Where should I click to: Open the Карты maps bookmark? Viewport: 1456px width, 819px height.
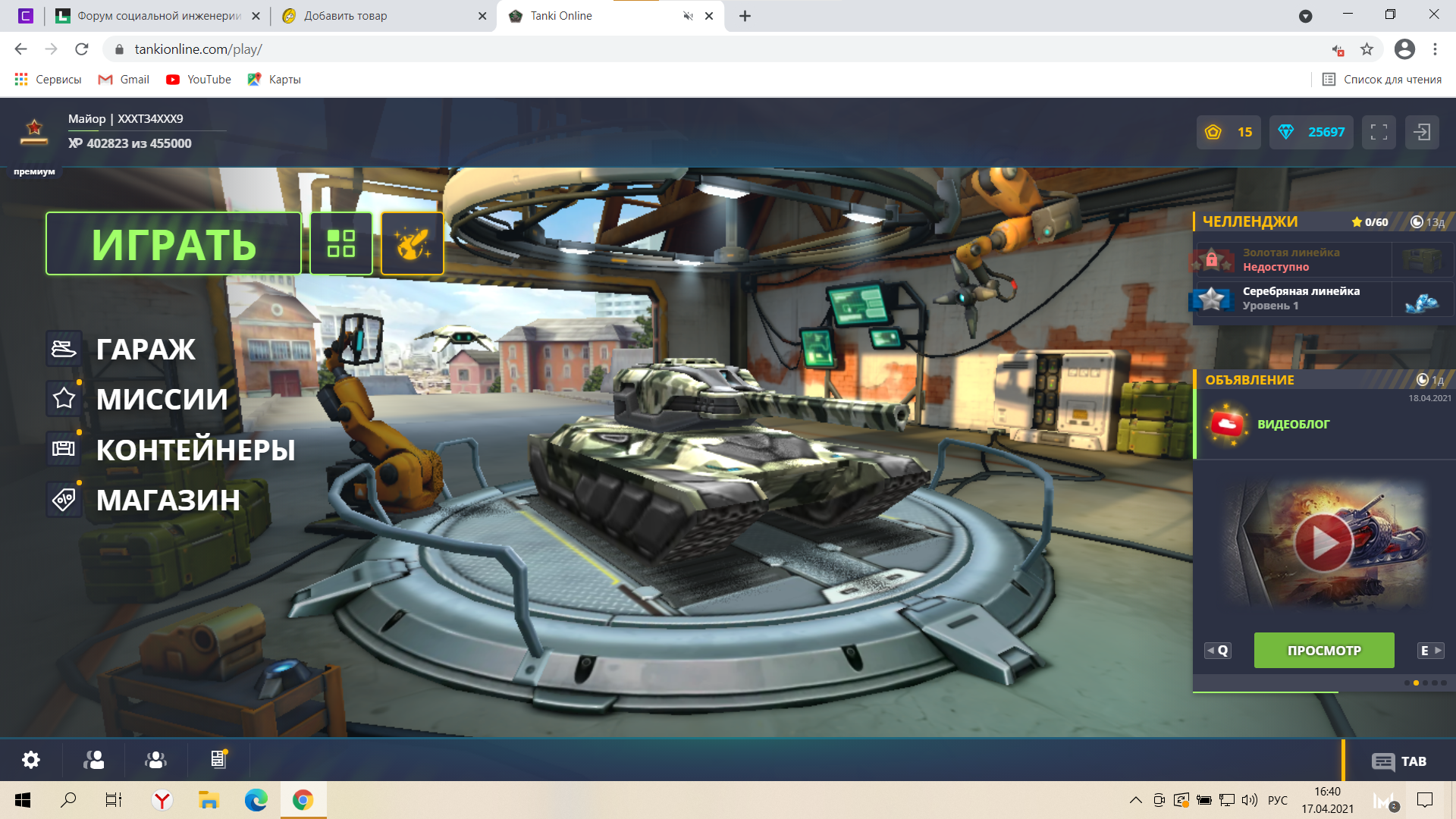coord(274,80)
